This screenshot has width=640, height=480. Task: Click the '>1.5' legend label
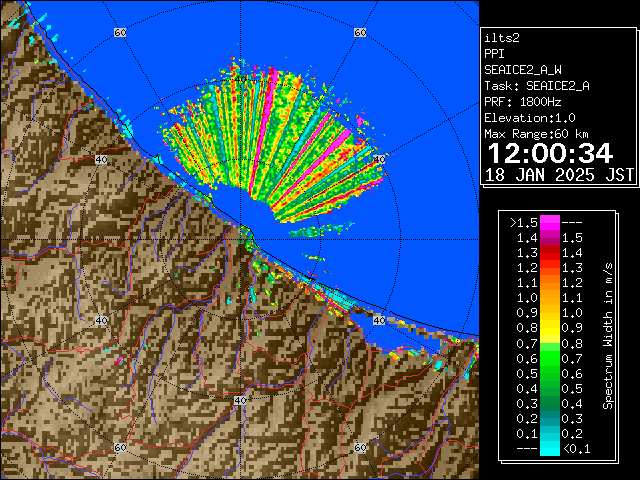tap(524, 223)
